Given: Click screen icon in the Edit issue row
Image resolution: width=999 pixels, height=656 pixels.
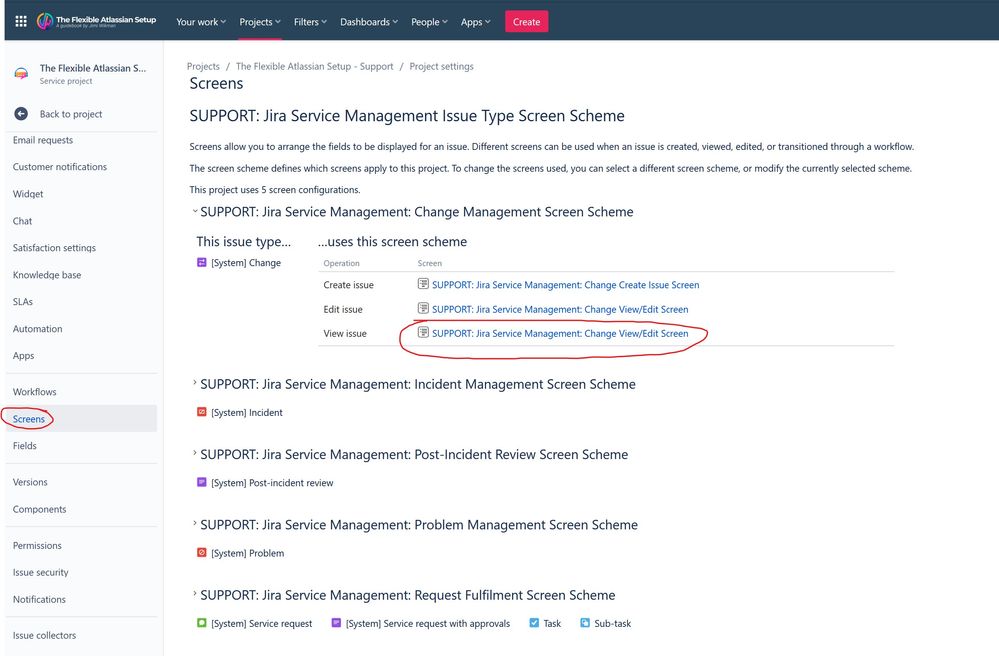Looking at the screenshot, I should tap(423, 308).
